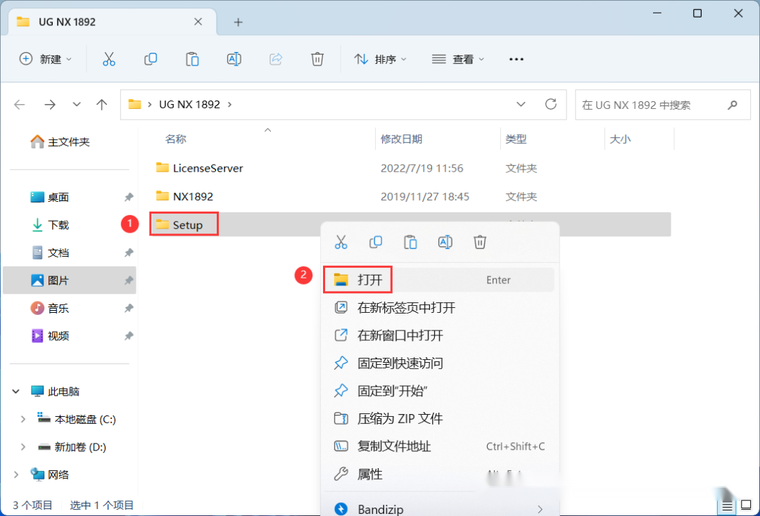Sort by the 大小 column header
Viewport: 760px width, 516px height.
point(620,140)
